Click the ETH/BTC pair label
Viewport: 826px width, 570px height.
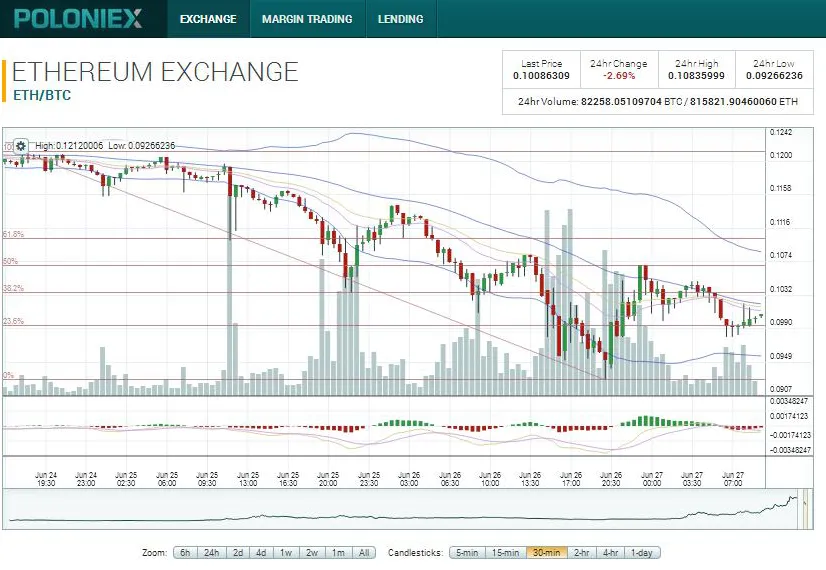point(42,95)
